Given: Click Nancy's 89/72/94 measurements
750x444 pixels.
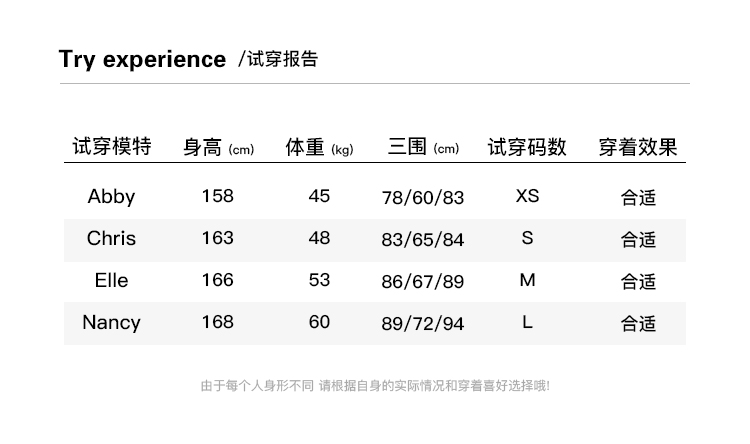Looking at the screenshot, I should pyautogui.click(x=423, y=323).
